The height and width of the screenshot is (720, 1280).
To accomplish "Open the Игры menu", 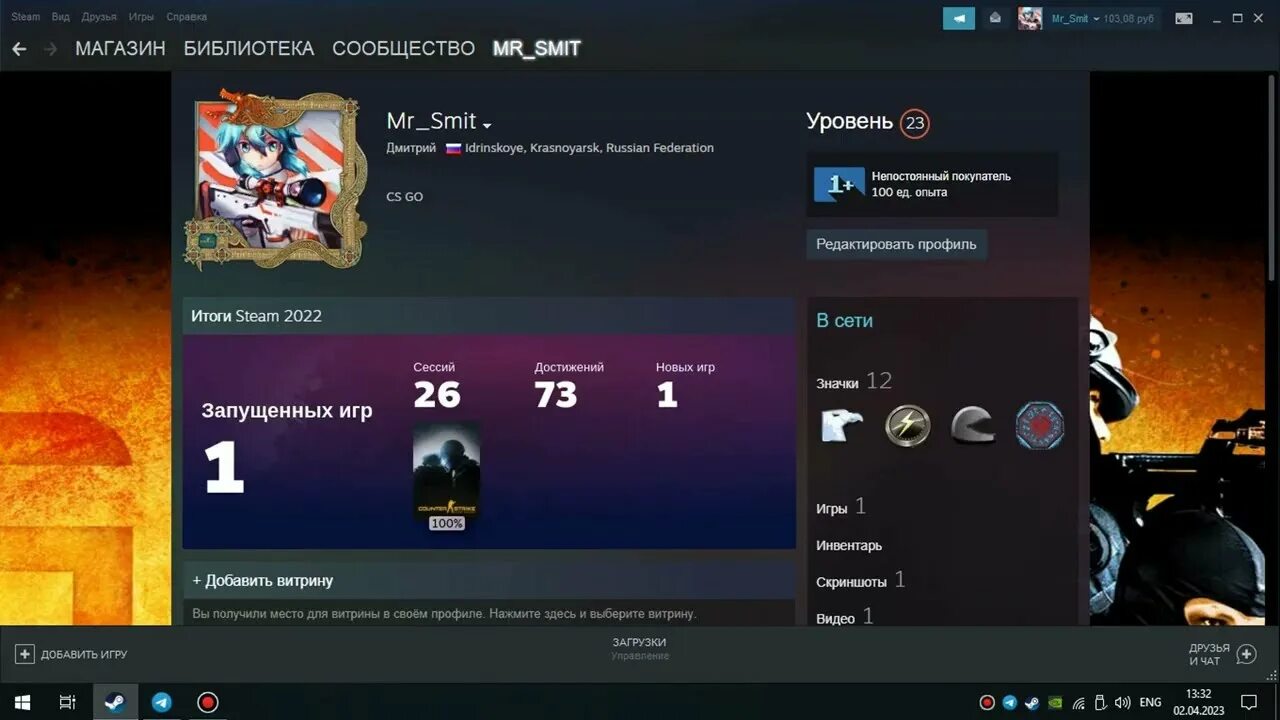I will (x=141, y=17).
